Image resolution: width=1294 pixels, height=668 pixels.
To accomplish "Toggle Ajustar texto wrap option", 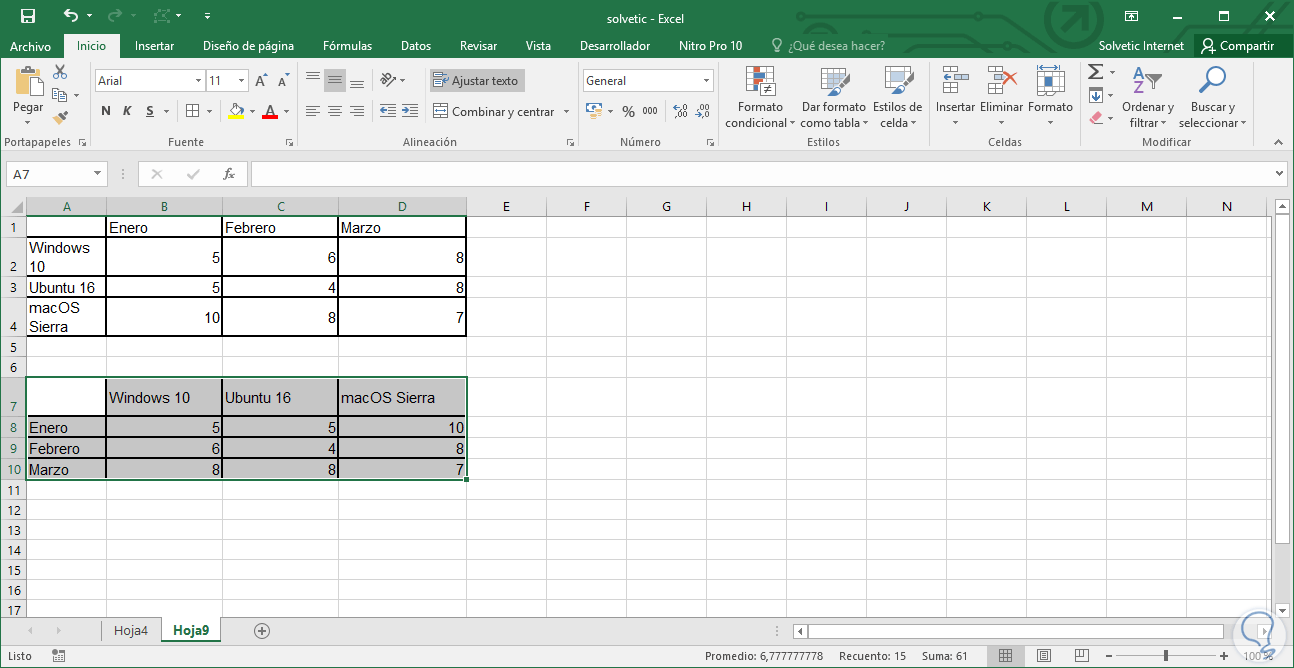I will point(477,81).
